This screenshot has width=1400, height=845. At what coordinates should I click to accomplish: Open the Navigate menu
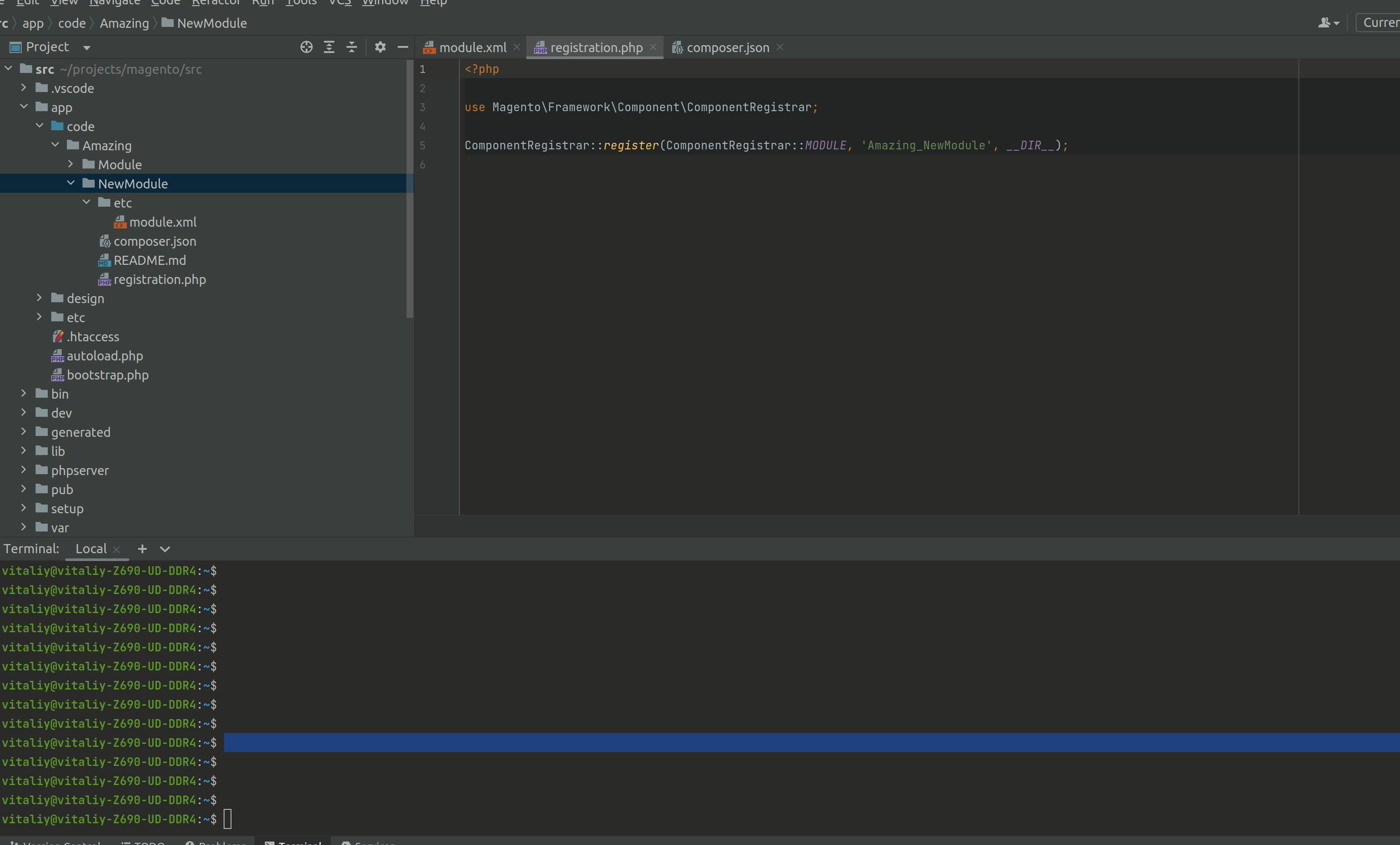(114, 3)
